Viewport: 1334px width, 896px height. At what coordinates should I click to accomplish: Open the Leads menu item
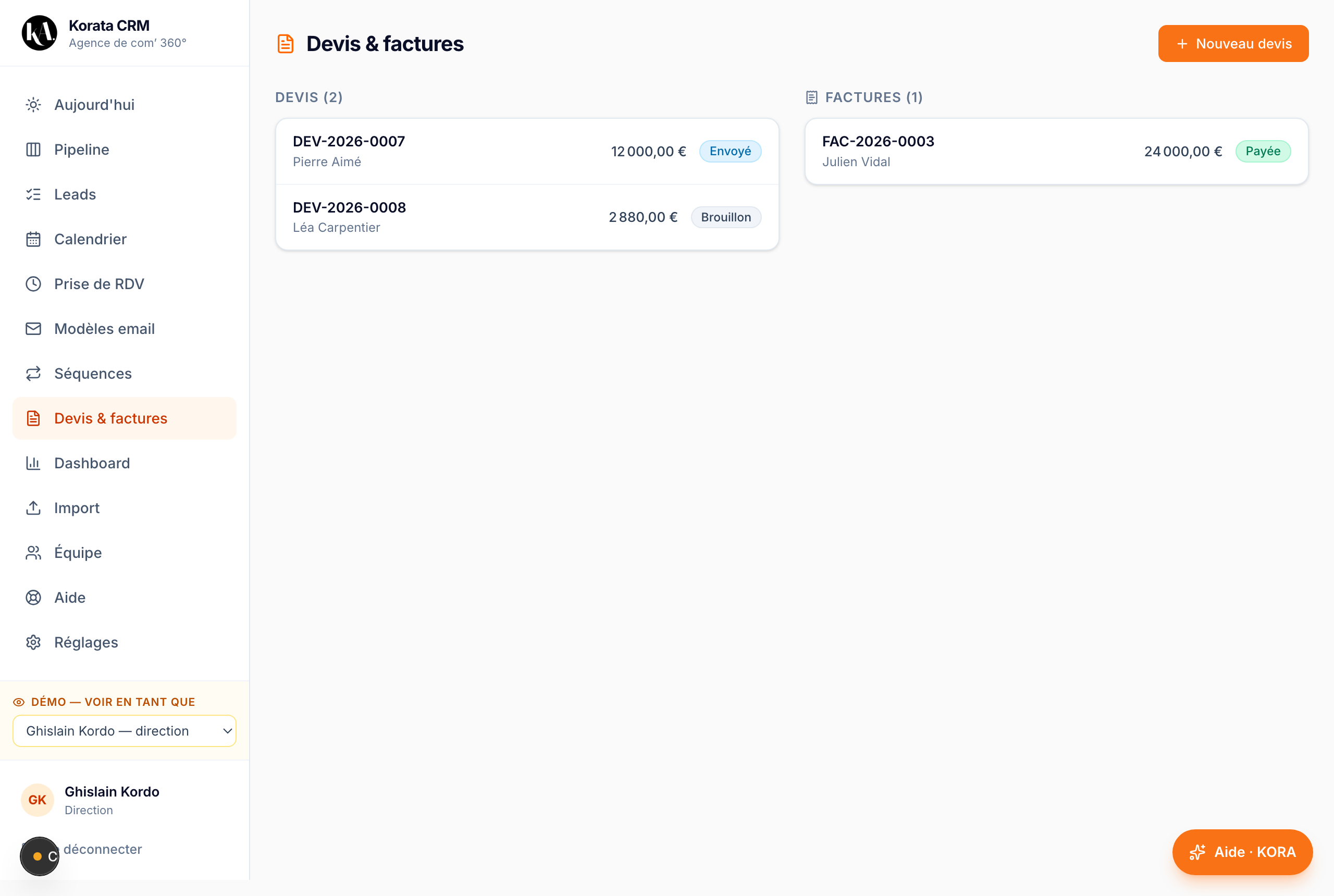pyautogui.click(x=124, y=194)
